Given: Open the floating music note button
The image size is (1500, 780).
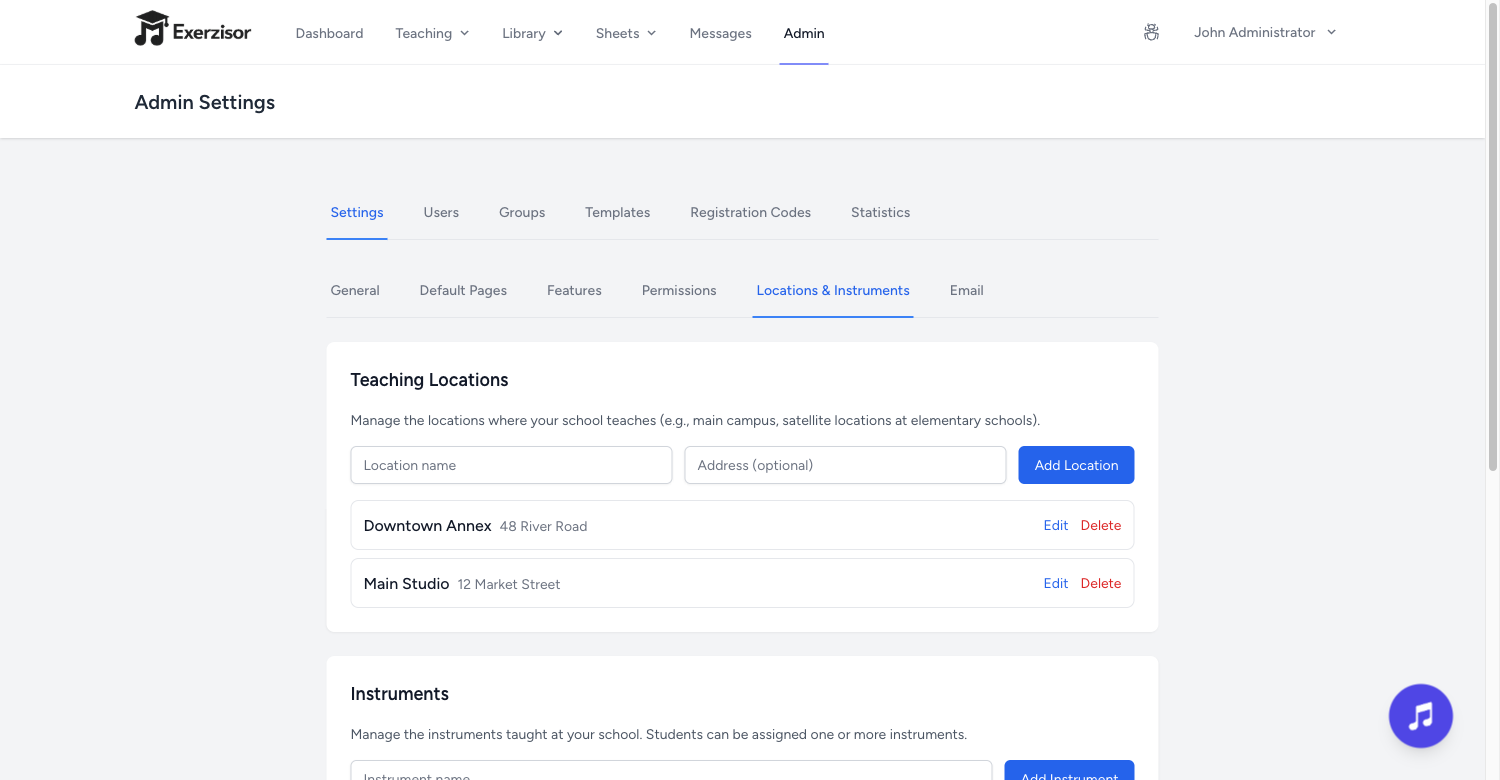Looking at the screenshot, I should click(x=1420, y=716).
